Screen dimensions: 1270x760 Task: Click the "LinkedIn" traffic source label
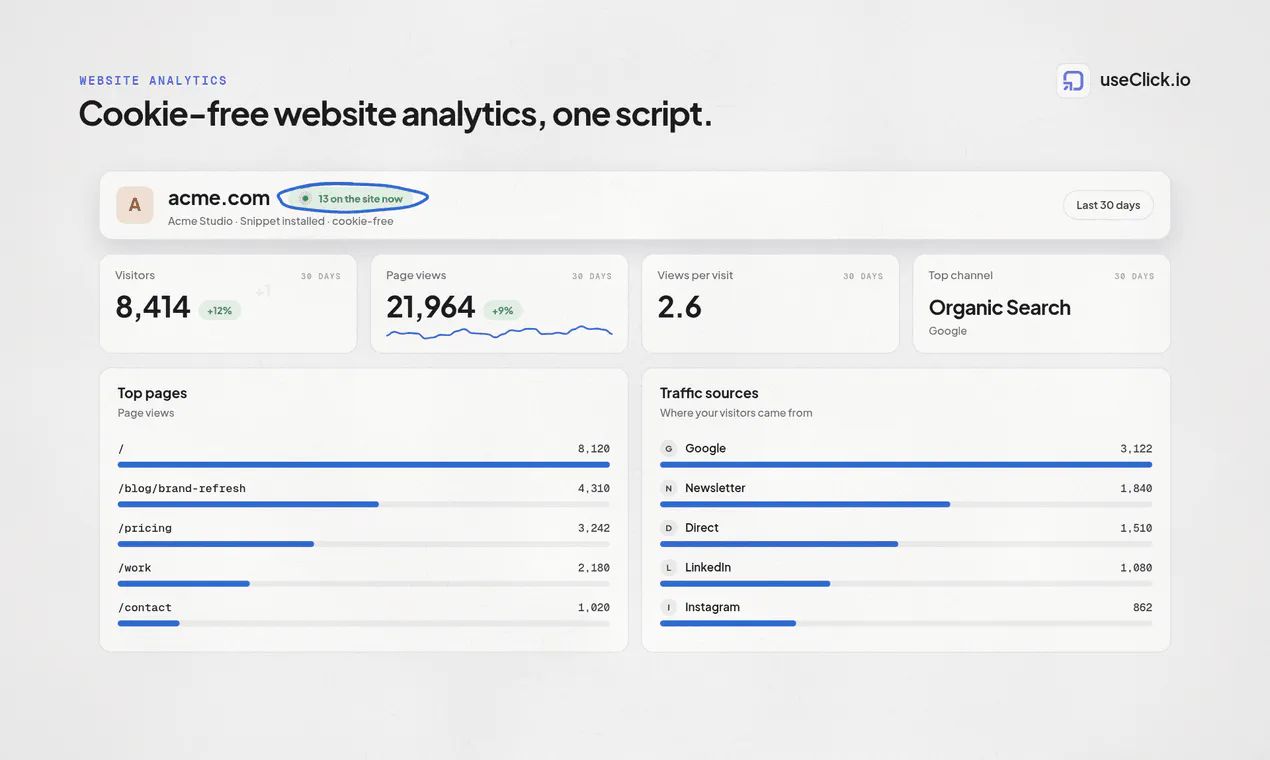[708, 568]
